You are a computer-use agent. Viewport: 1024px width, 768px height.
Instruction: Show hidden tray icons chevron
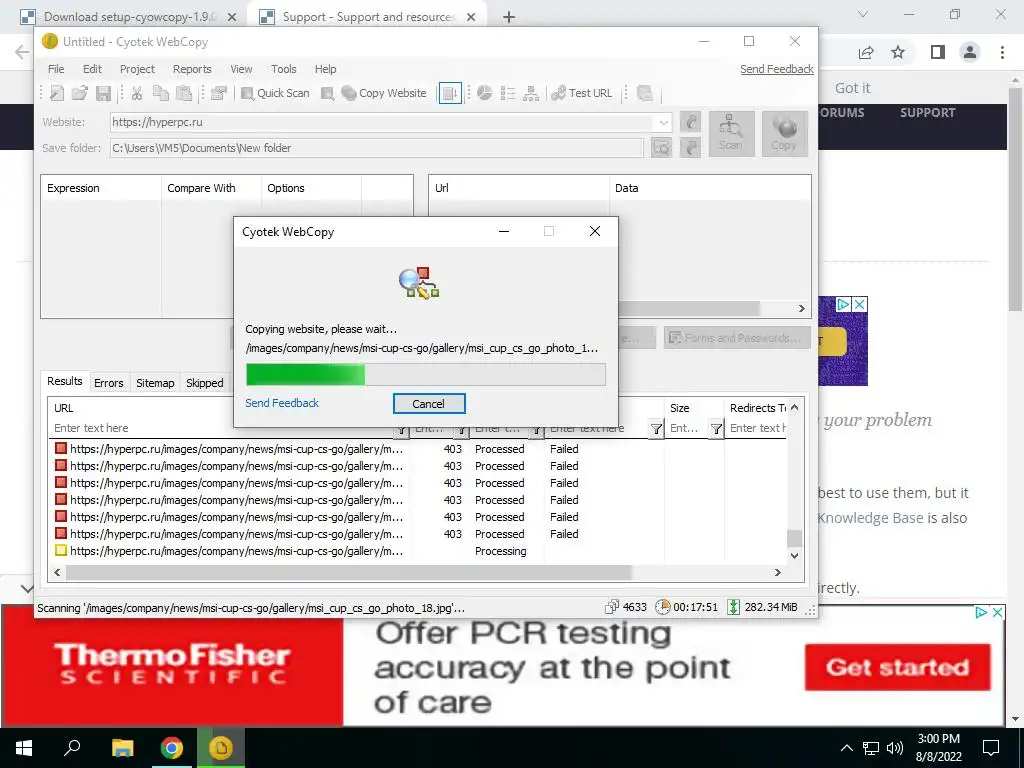tap(846, 748)
